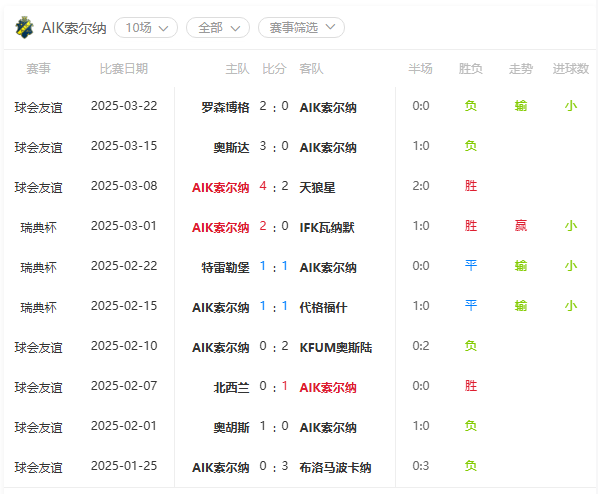Click the 特雷勒堡 team name
The height and width of the screenshot is (494, 598).
(225, 268)
